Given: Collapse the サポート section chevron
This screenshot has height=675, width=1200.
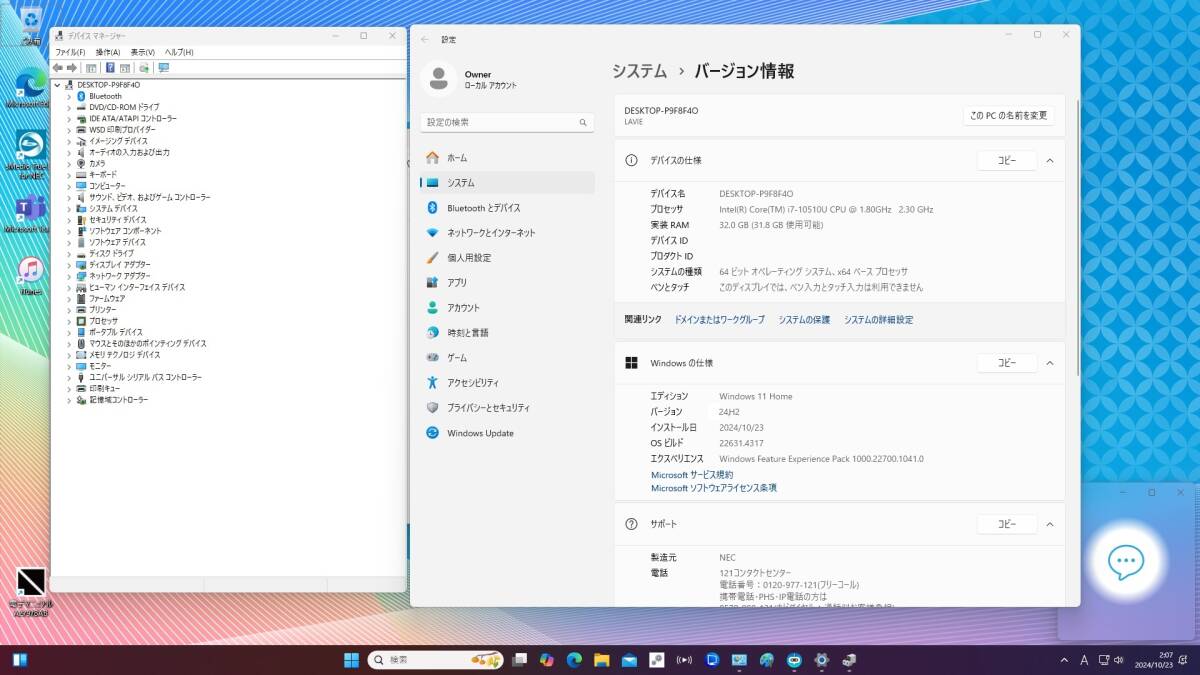Looking at the screenshot, I should (1050, 524).
